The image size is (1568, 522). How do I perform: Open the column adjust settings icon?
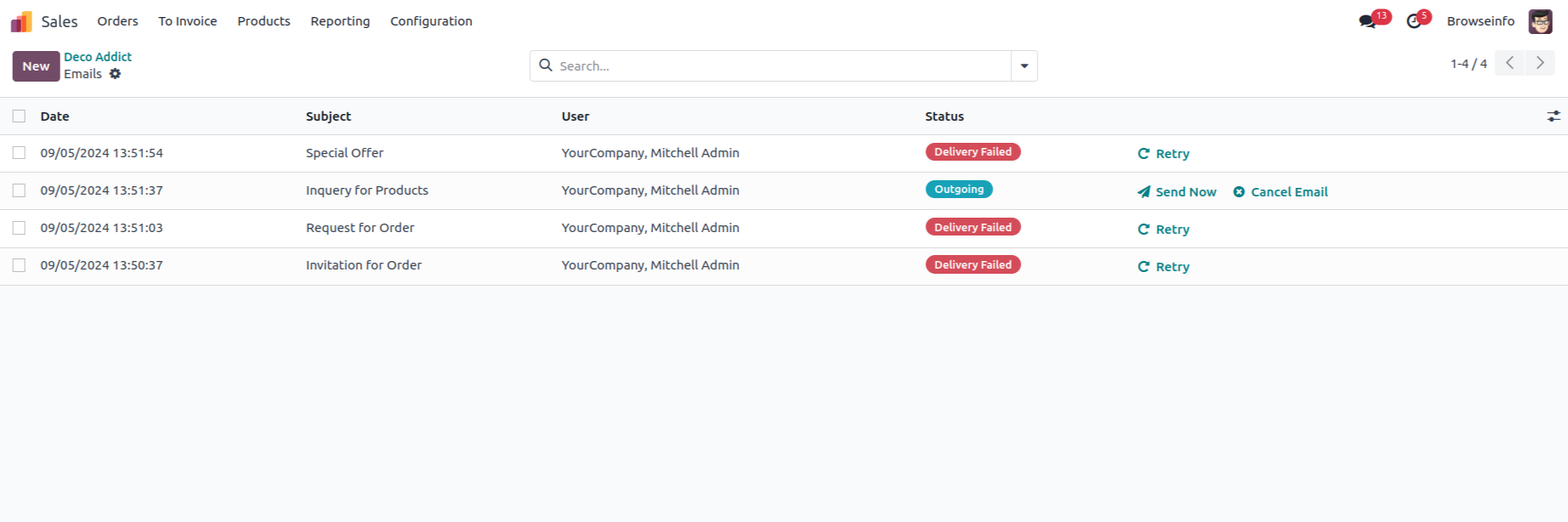pos(1553,116)
